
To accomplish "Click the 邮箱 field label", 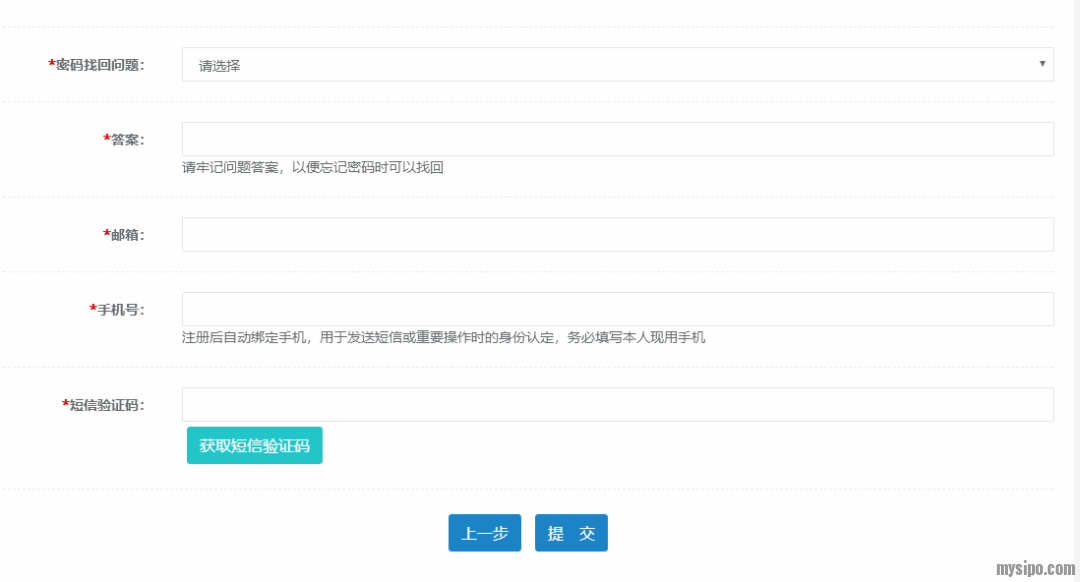I will (x=127, y=235).
